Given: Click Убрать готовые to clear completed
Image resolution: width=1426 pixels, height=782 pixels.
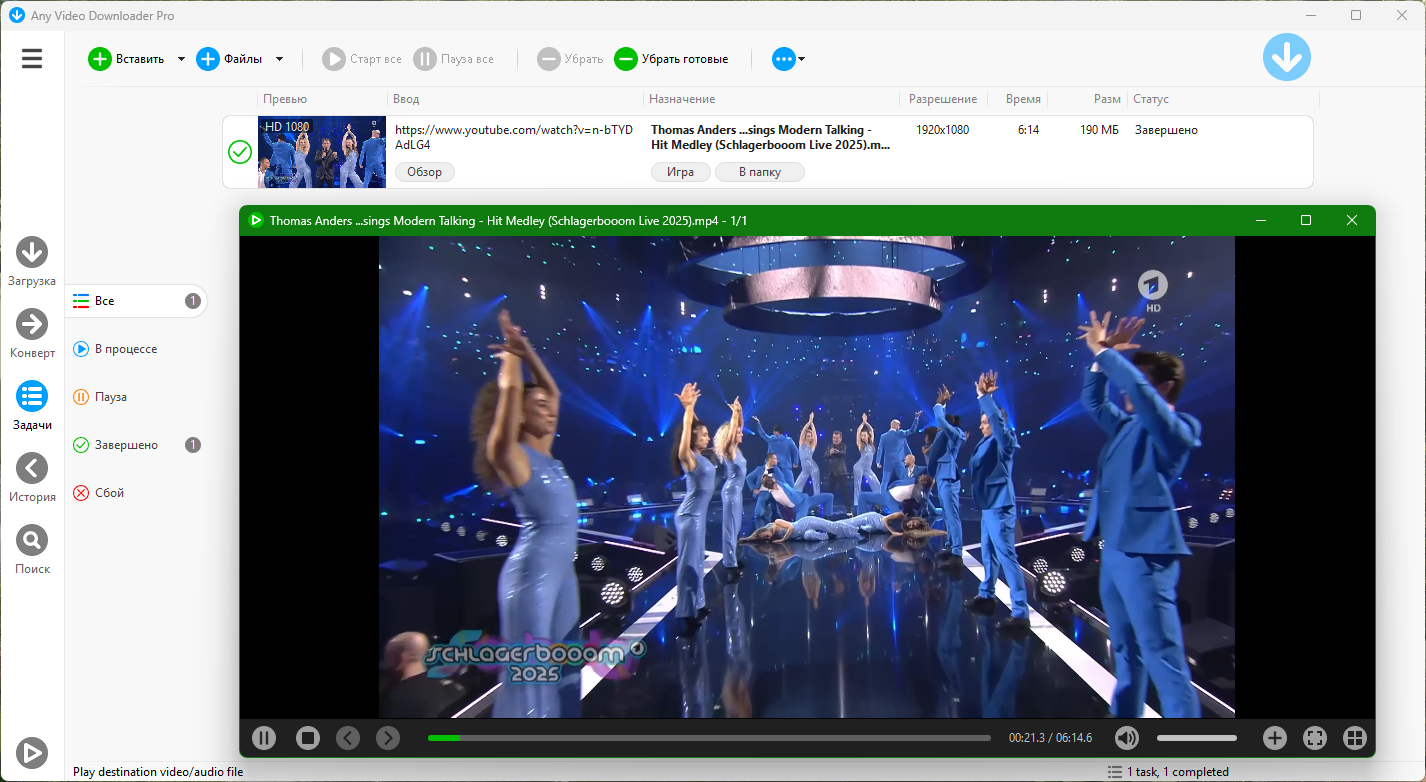Looking at the screenshot, I should pyautogui.click(x=671, y=59).
